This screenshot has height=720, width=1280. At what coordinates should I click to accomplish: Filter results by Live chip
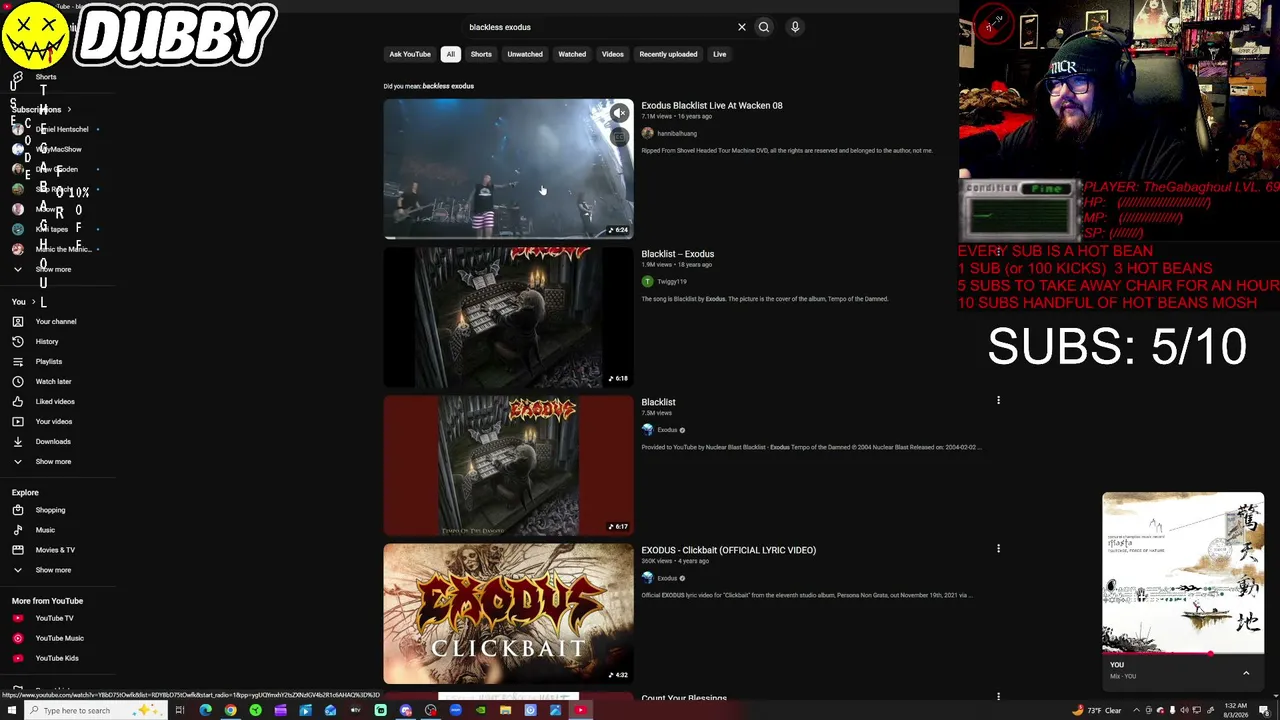click(719, 54)
